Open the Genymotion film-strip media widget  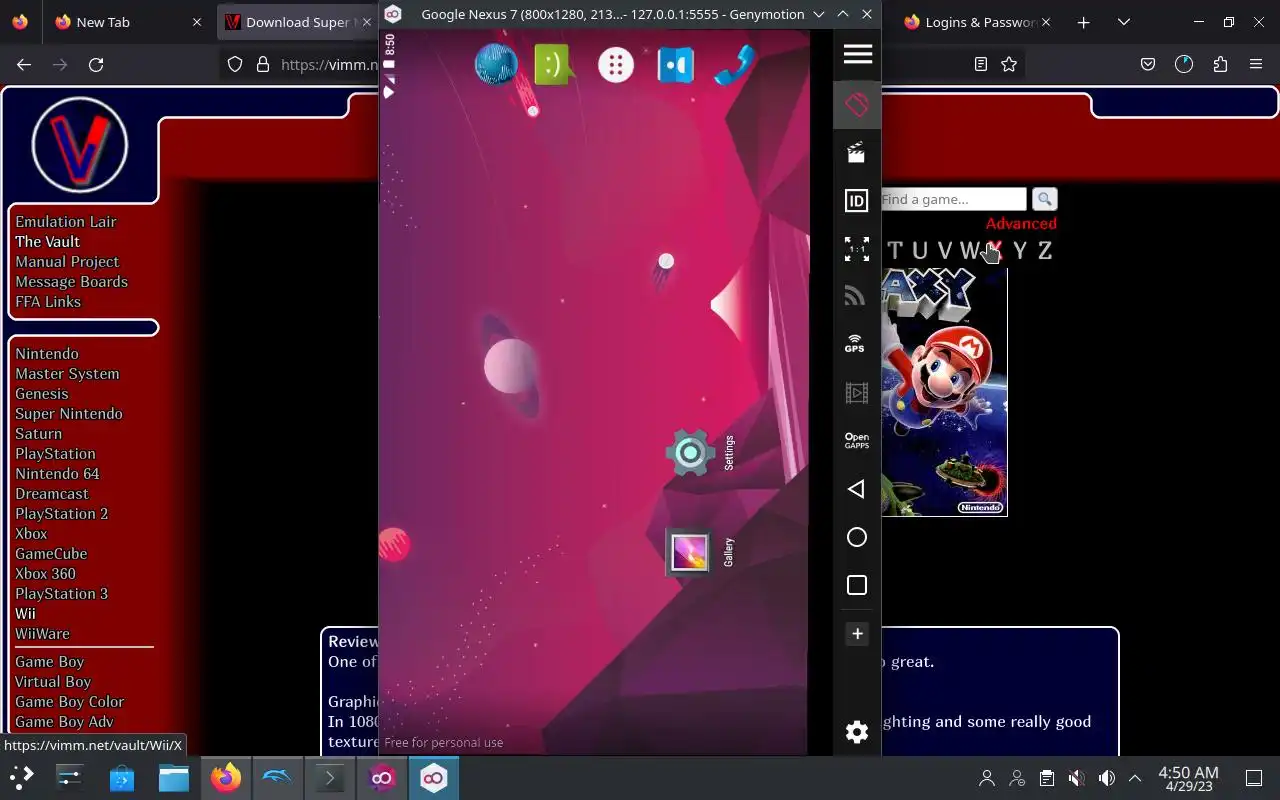856,393
